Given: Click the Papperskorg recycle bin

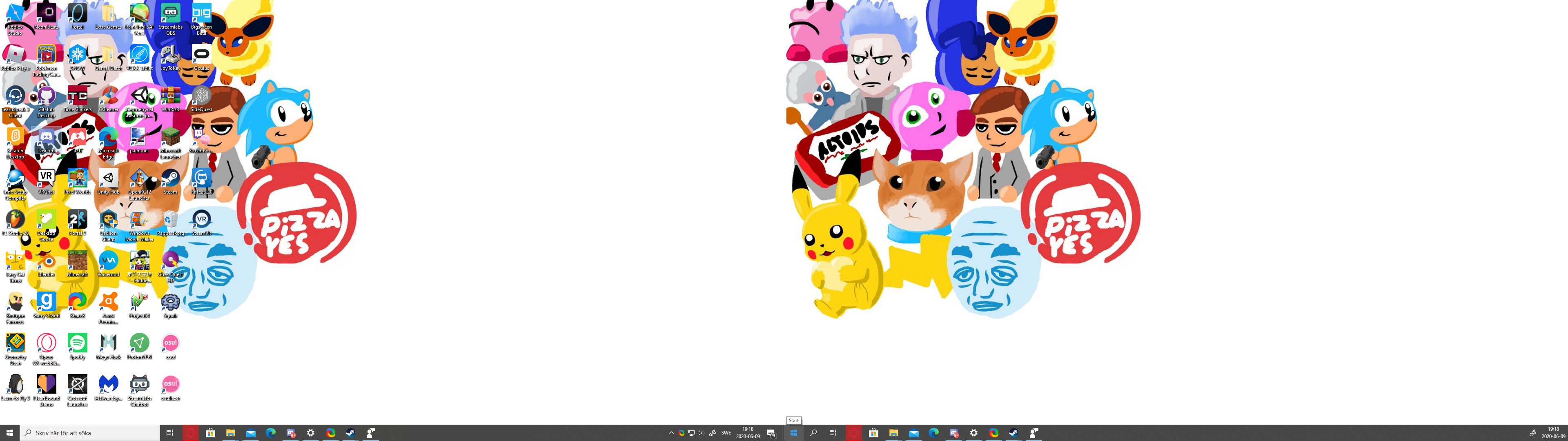Looking at the screenshot, I should pos(170,223).
